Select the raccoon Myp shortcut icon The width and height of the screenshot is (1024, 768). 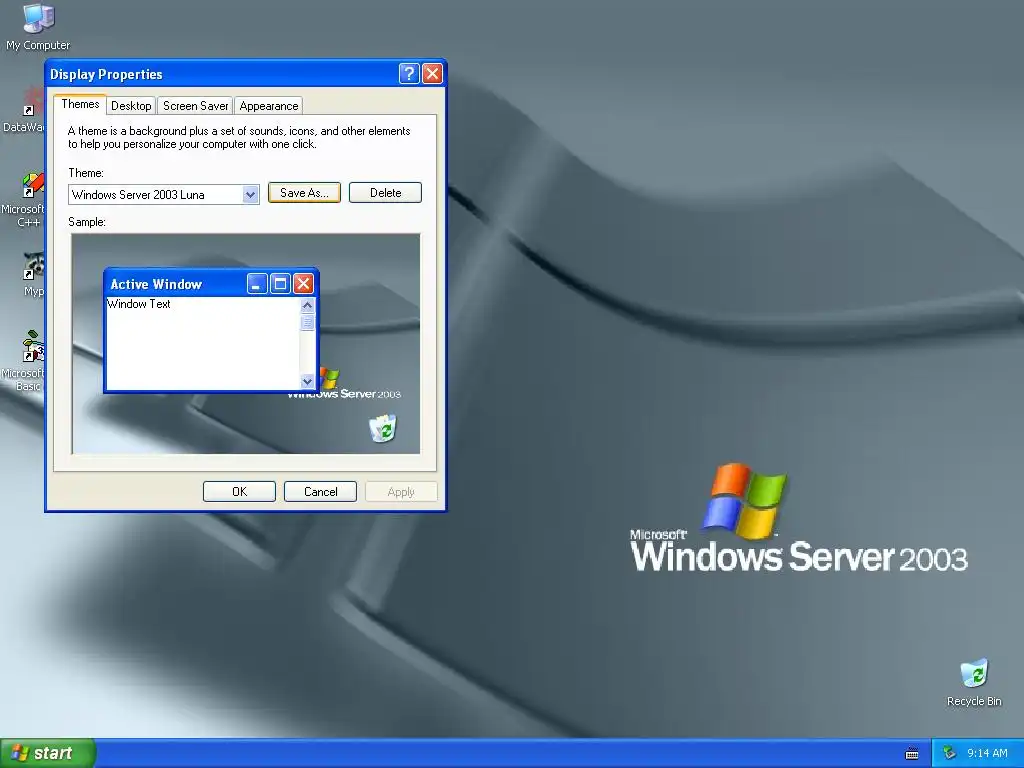(33, 274)
